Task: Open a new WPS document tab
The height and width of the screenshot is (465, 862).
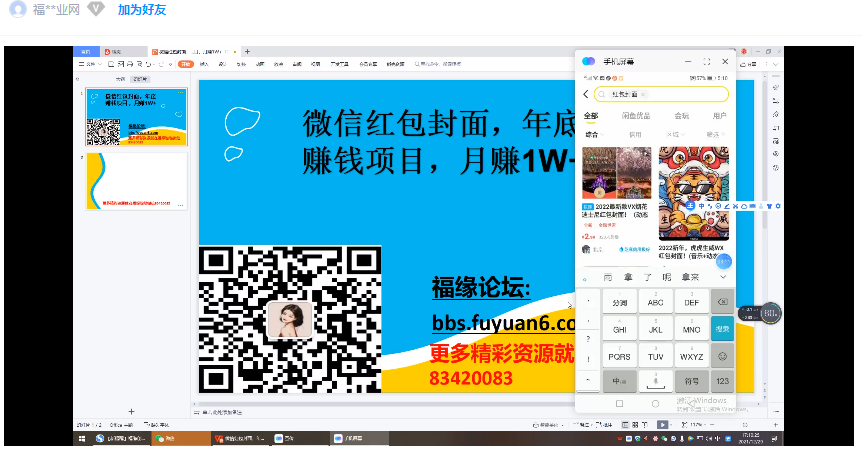Action: (x=247, y=52)
